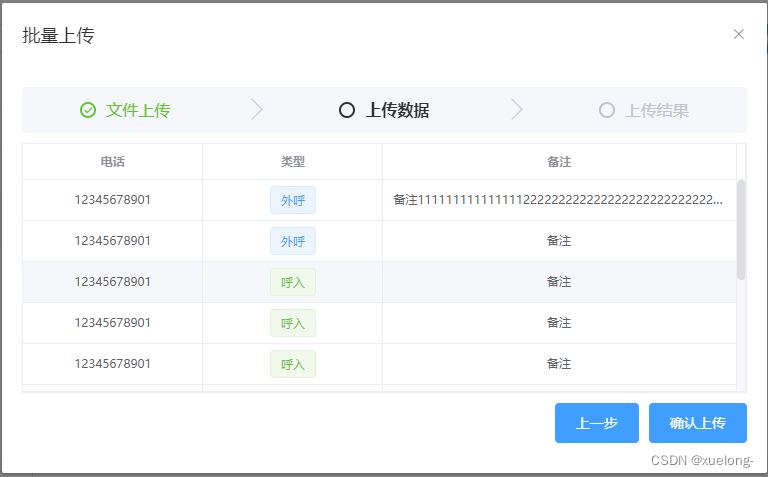Confirm upload with 确认上传 button
The image size is (768, 477).
(x=697, y=423)
